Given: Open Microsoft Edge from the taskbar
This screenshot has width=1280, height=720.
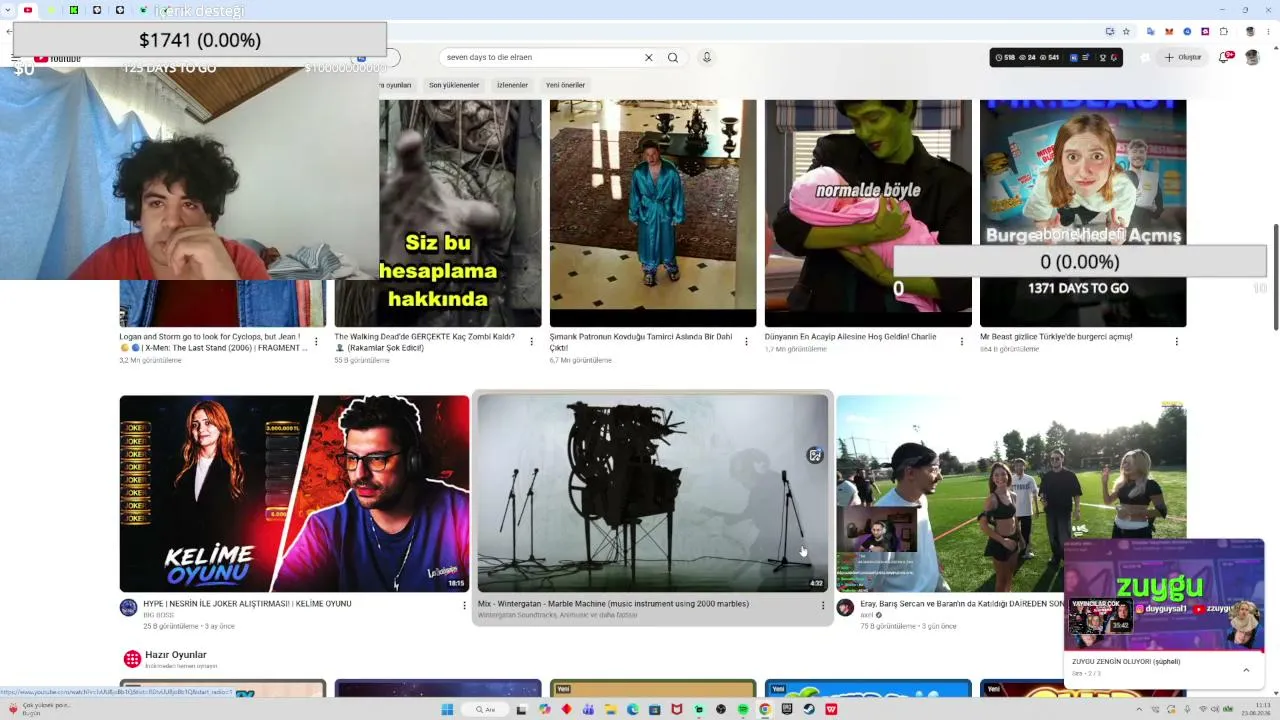Looking at the screenshot, I should (632, 709).
